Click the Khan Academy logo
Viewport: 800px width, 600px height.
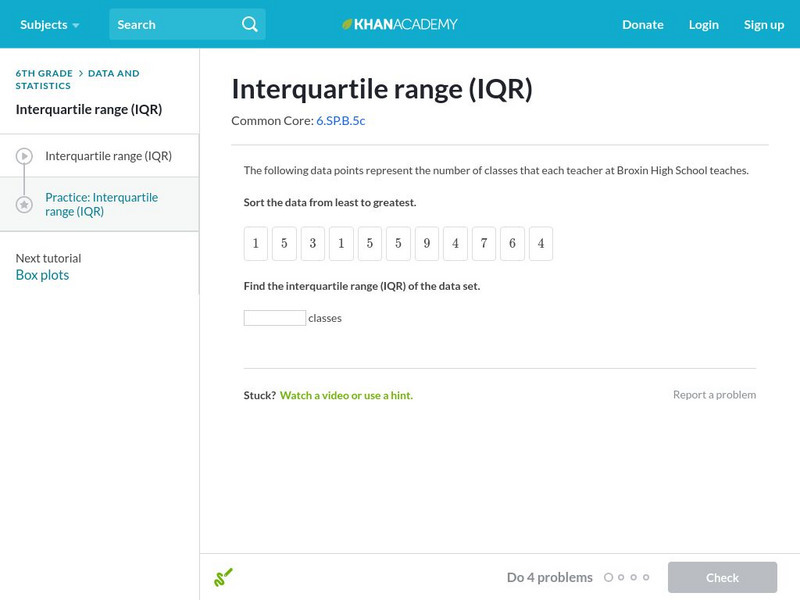pos(400,24)
